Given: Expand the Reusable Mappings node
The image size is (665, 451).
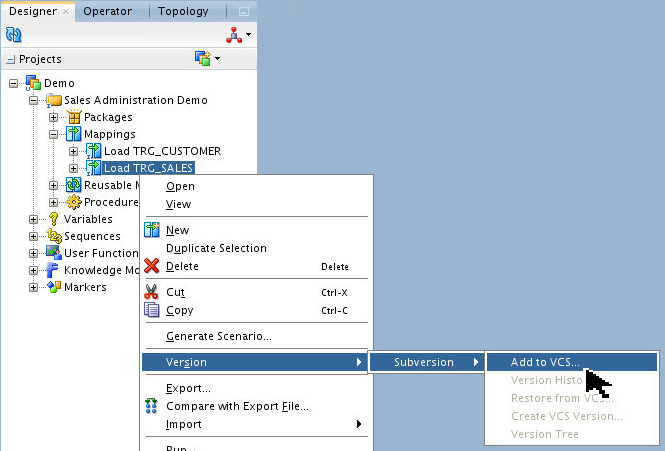Looking at the screenshot, I should pyautogui.click(x=53, y=185).
